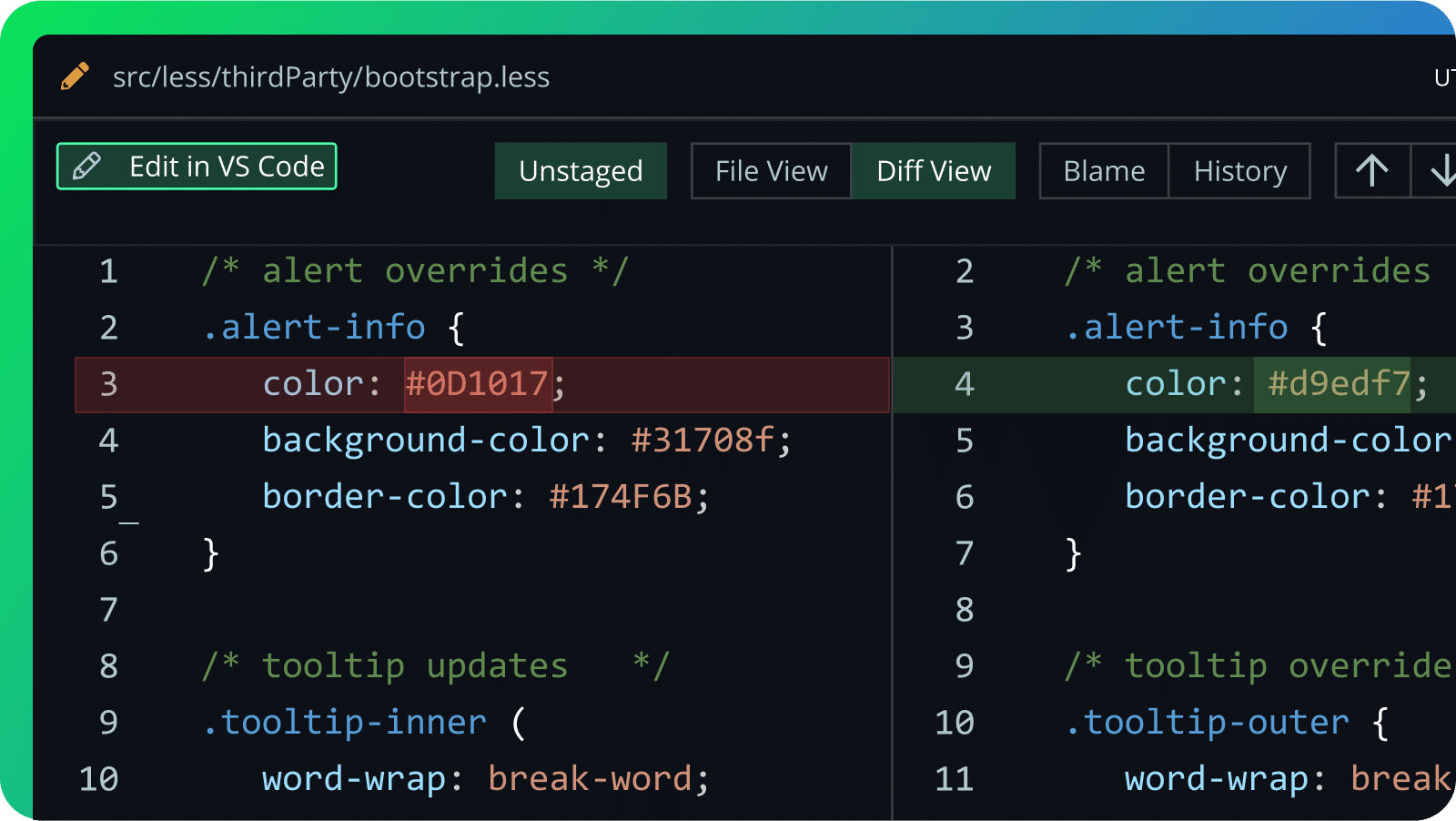Select the .alert-info selector on line 2
Image resolution: width=1456 pixels, height=821 pixels.
[x=314, y=327]
